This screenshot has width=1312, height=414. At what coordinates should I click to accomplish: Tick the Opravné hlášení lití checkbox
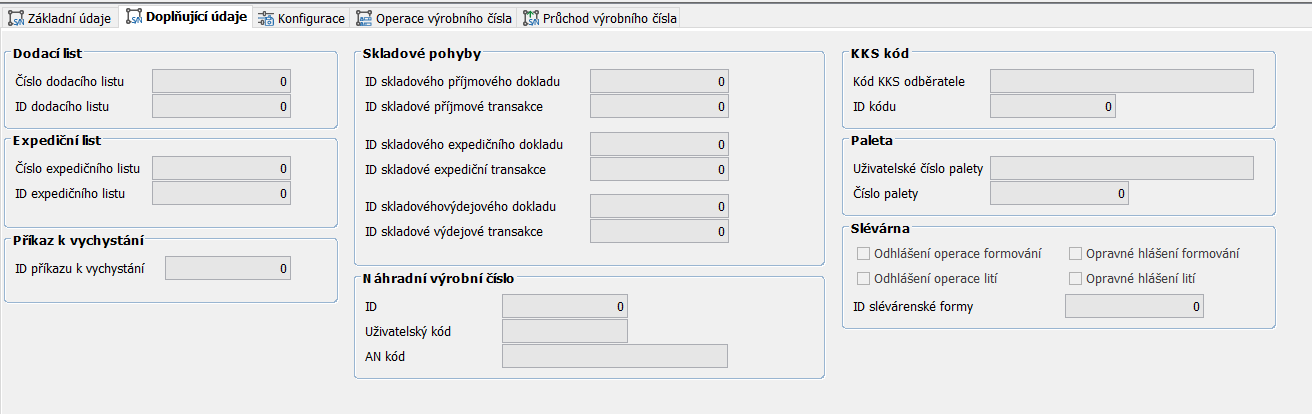tap(1076, 278)
